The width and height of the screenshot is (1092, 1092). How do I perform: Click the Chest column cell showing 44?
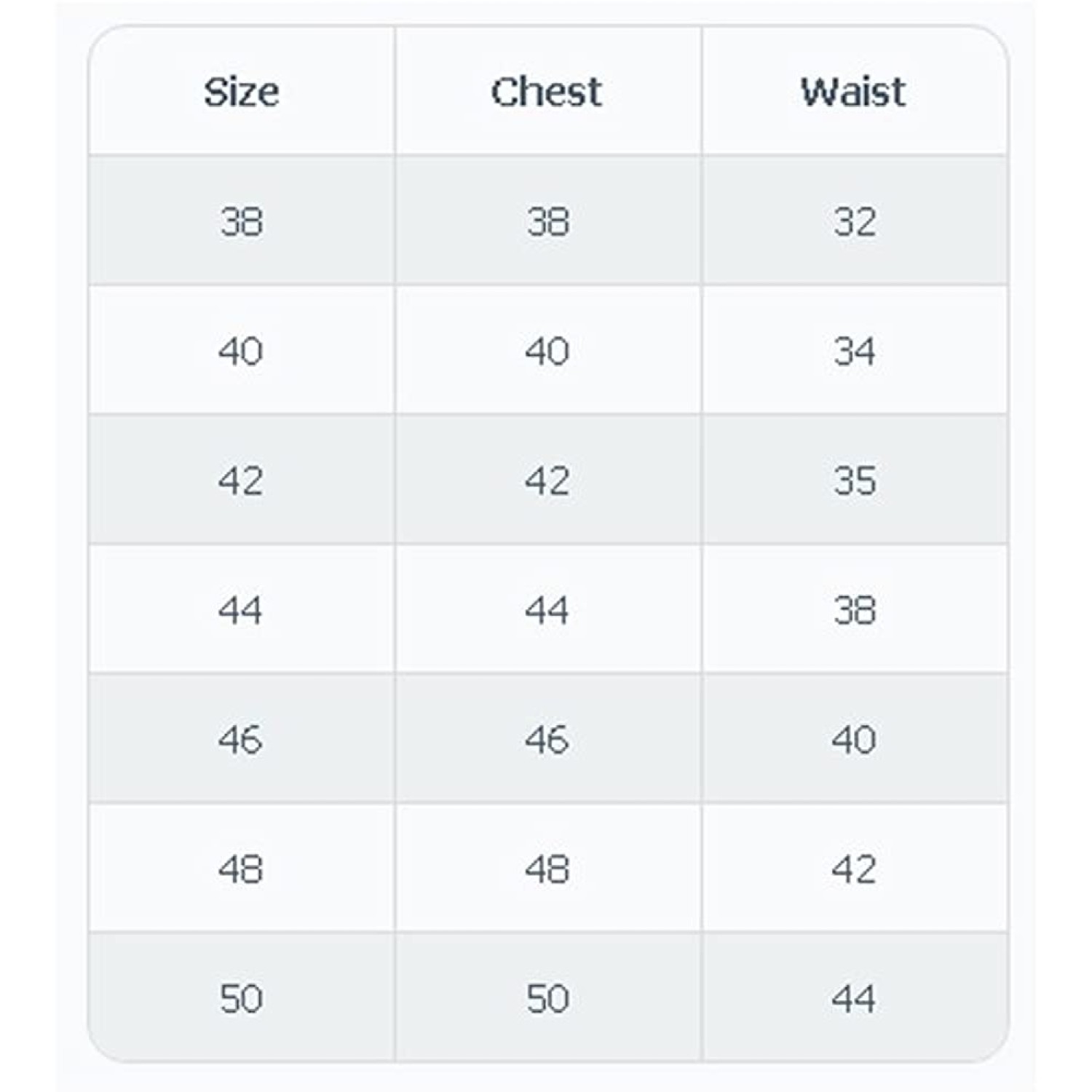(547, 610)
